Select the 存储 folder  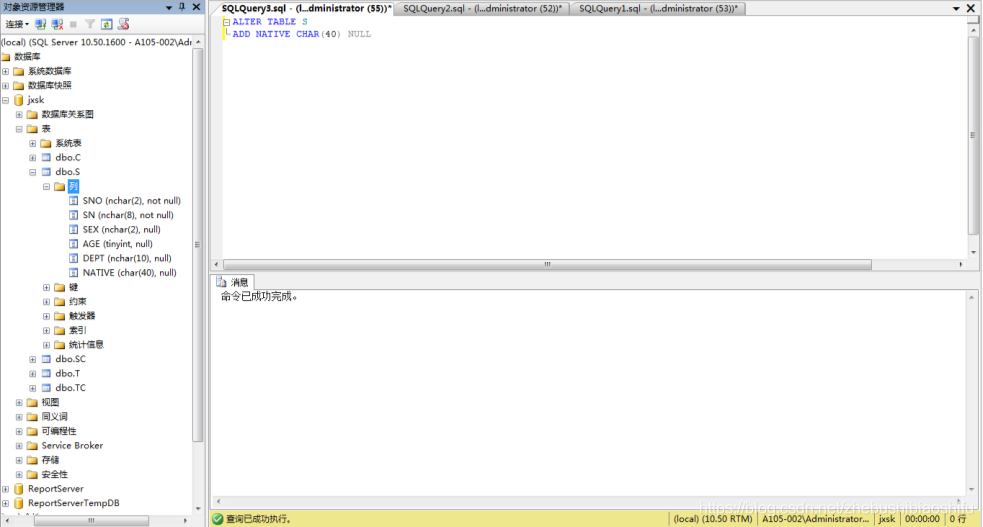click(50, 461)
